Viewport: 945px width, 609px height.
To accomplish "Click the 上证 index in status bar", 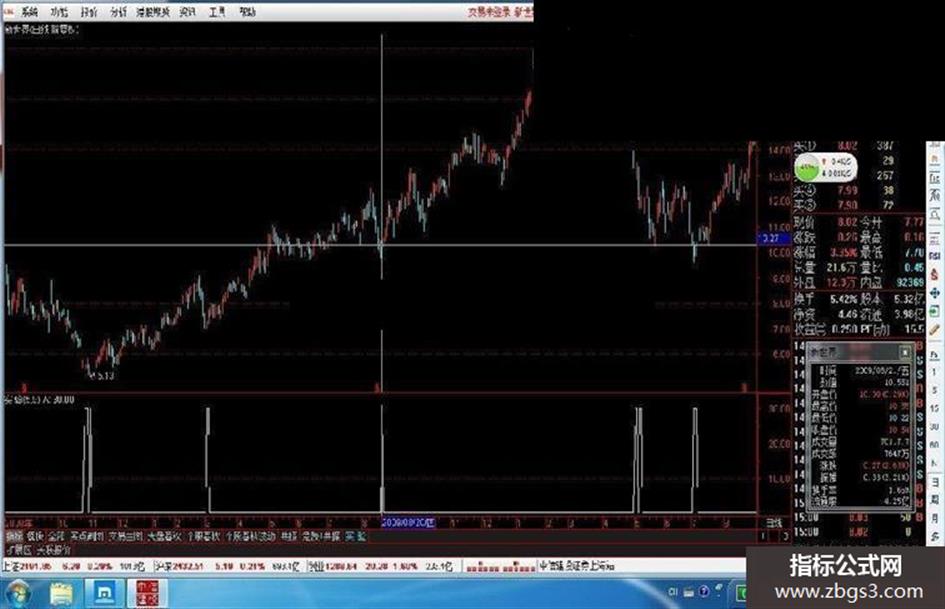I will 74,567.
